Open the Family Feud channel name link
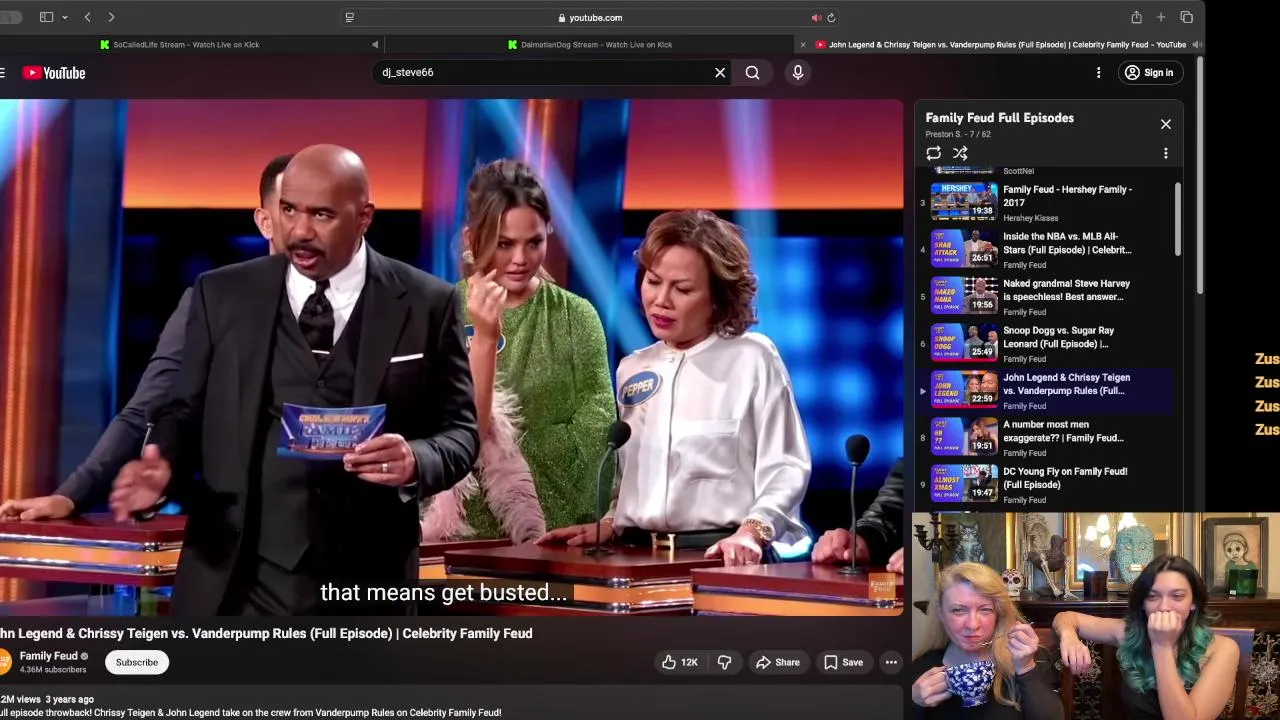The width and height of the screenshot is (1280, 720). [48, 656]
